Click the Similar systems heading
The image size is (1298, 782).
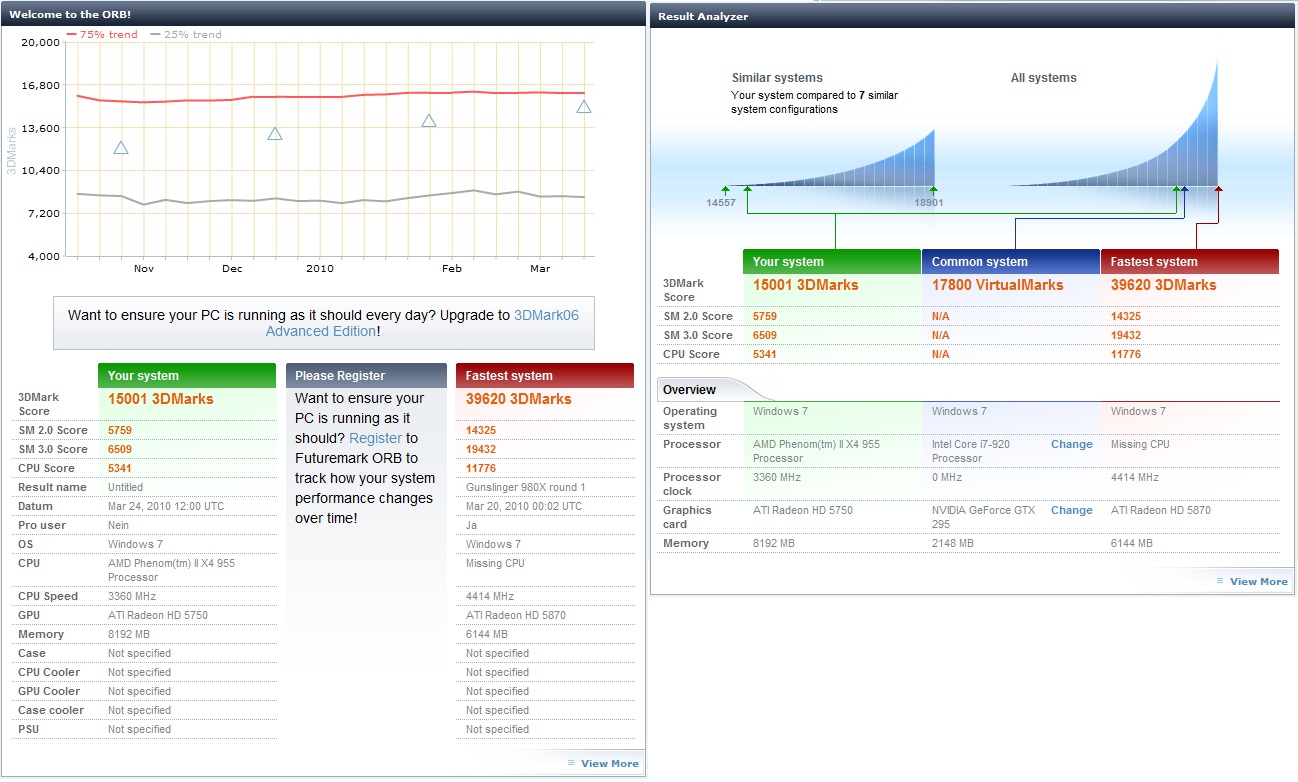coord(777,78)
